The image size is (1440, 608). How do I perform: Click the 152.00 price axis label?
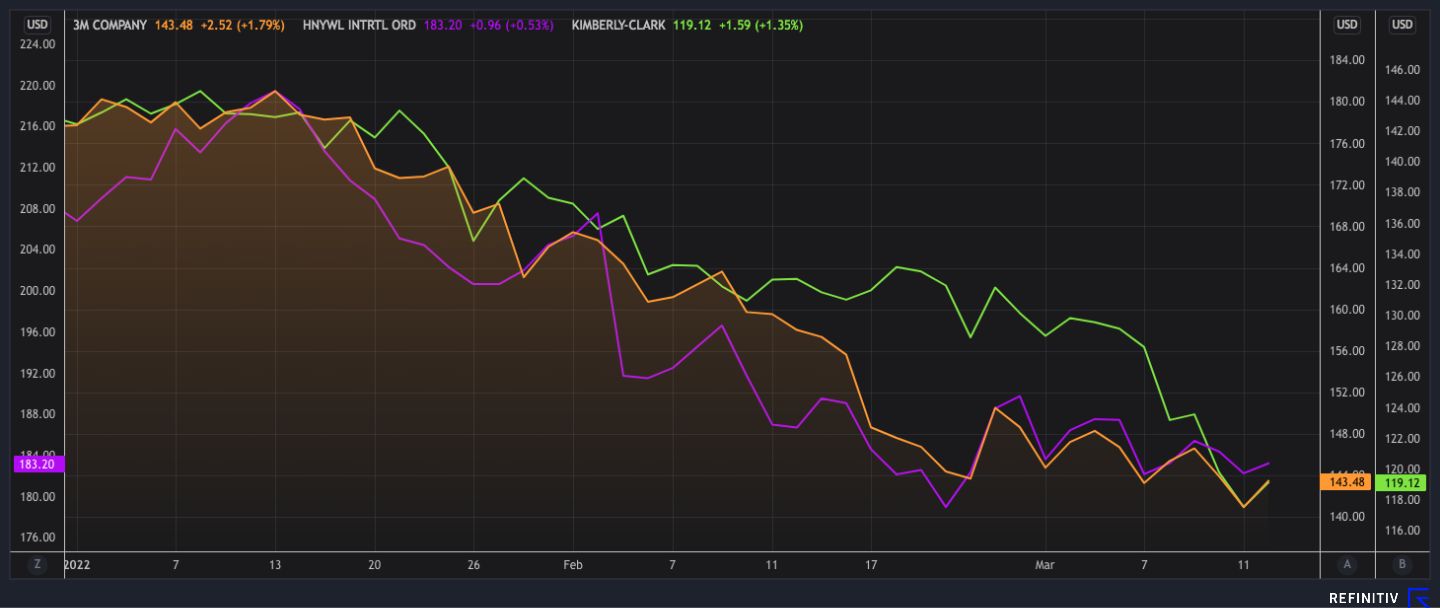tap(1348, 392)
